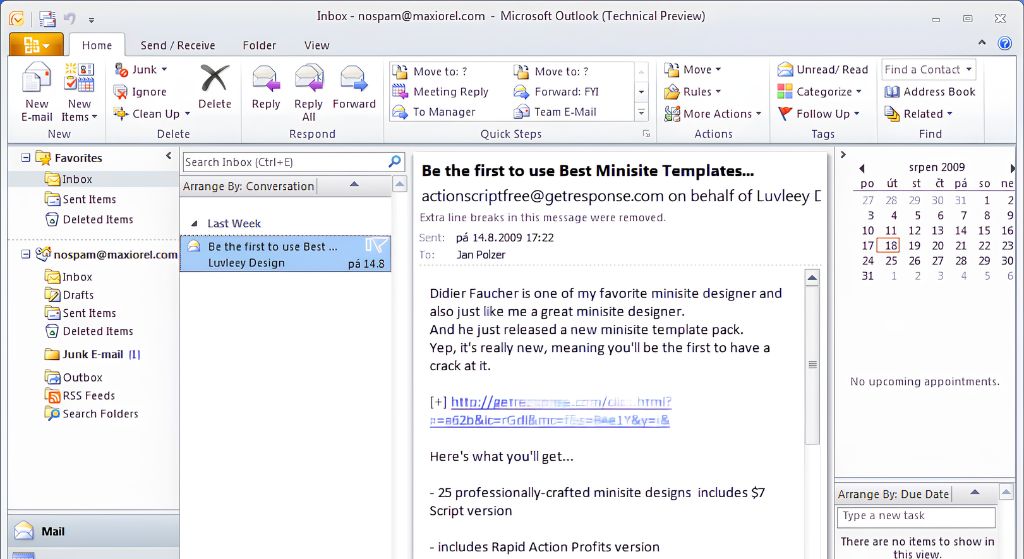Go to previous month in calendar

861,168
